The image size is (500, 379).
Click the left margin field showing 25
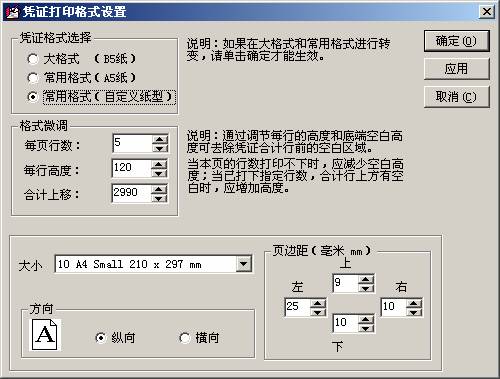coord(298,307)
